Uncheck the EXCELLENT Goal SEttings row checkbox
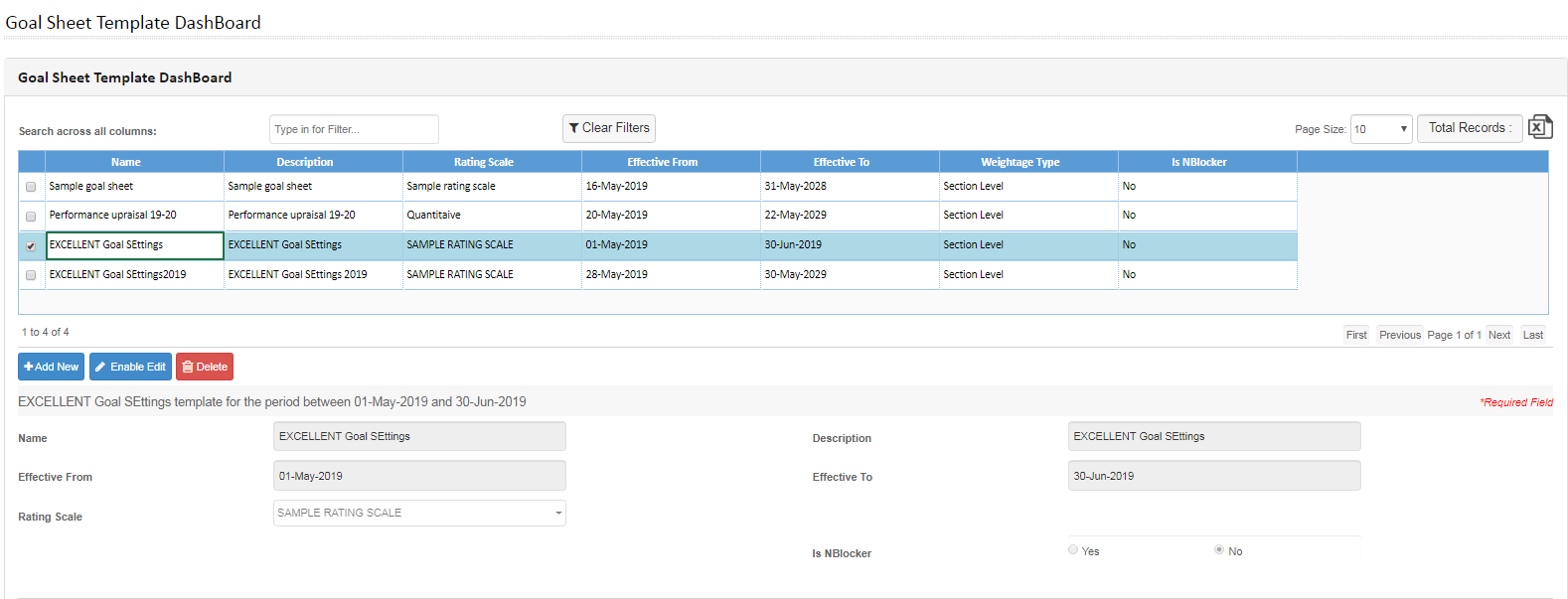1568x599 pixels. pyautogui.click(x=31, y=246)
